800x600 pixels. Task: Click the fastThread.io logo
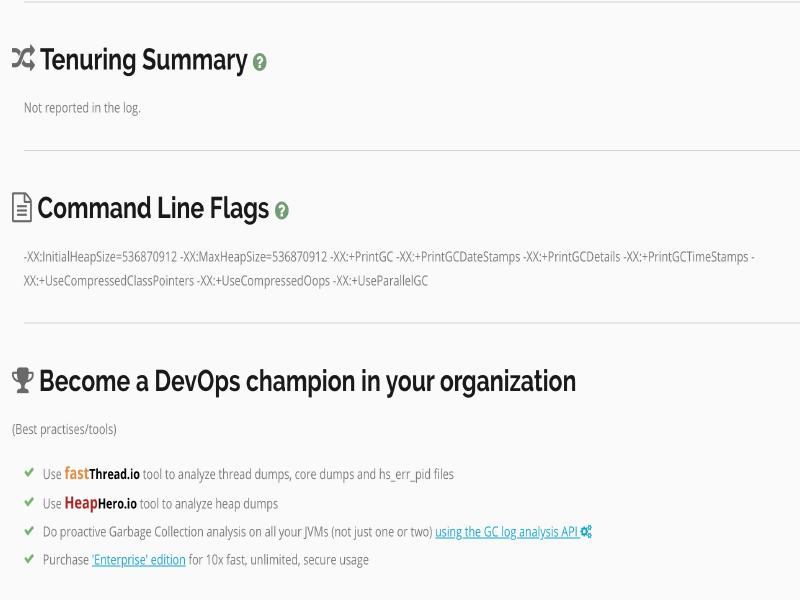102,474
